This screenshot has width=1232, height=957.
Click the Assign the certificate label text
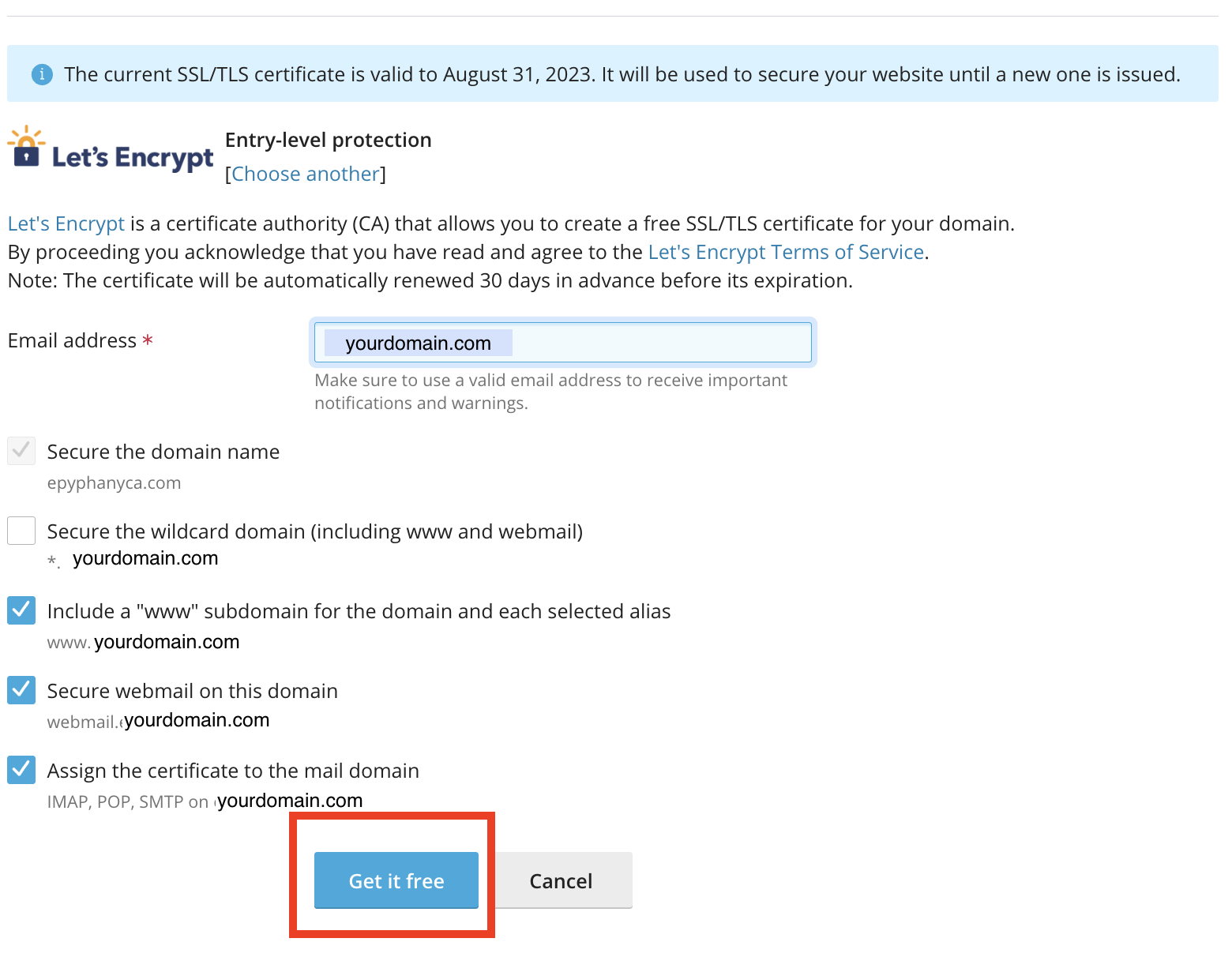pos(233,771)
